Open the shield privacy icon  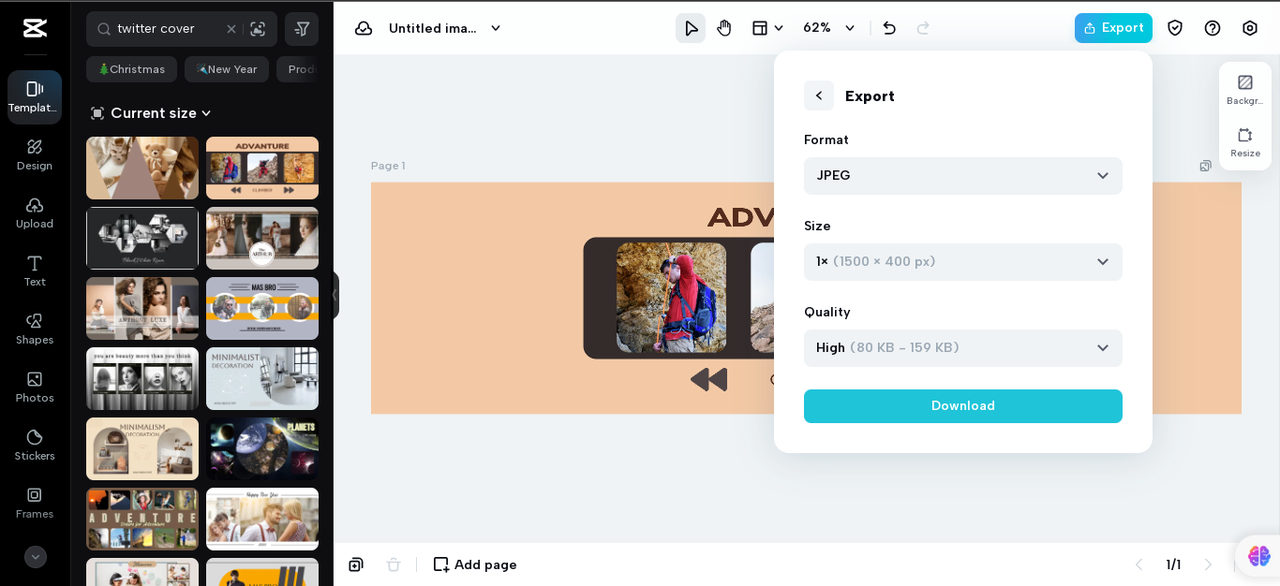click(1175, 28)
